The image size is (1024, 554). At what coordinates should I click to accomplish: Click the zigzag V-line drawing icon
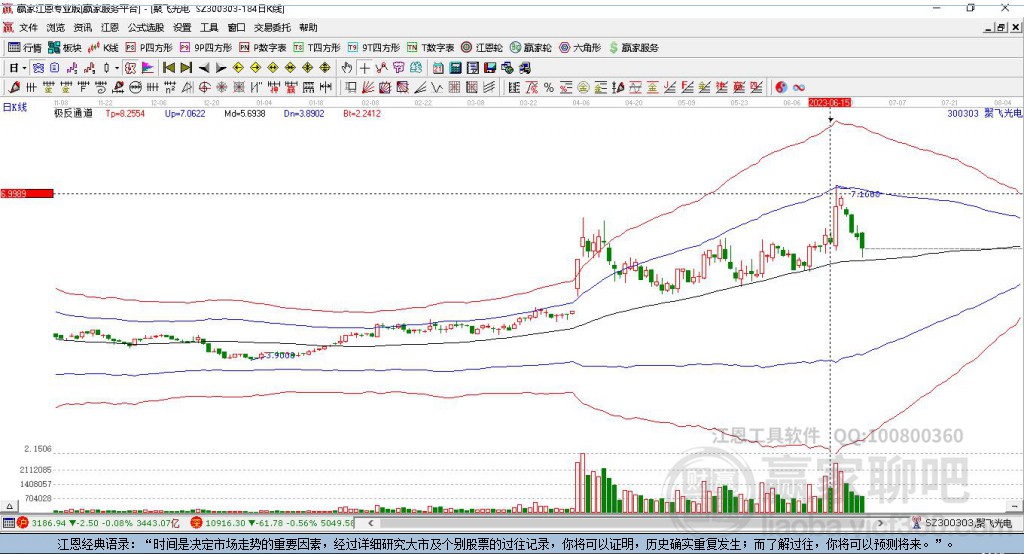click(x=436, y=87)
